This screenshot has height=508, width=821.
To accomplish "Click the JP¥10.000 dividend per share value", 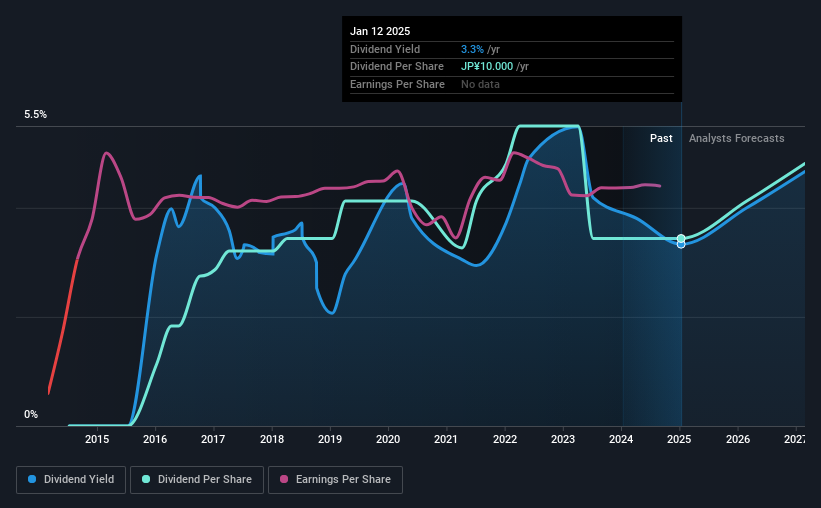I will (487, 67).
